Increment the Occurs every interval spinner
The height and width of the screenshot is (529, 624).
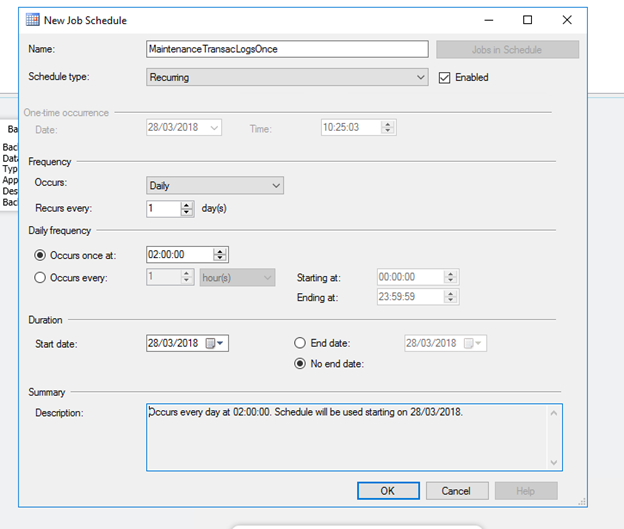186,273
